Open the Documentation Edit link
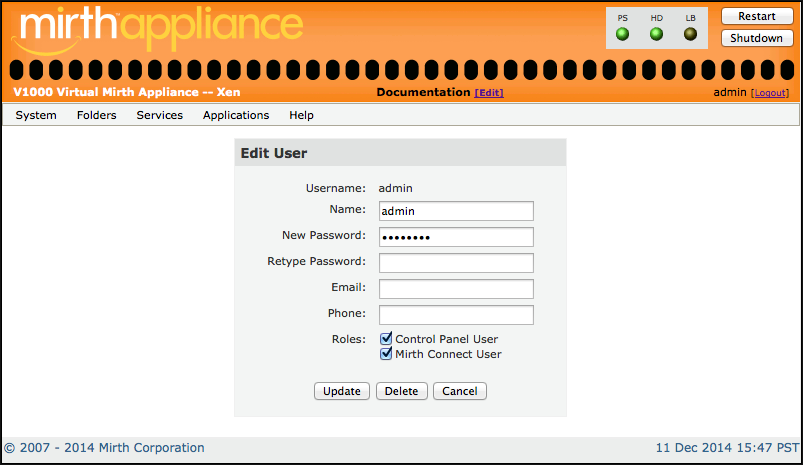803x465 pixels. click(x=489, y=93)
